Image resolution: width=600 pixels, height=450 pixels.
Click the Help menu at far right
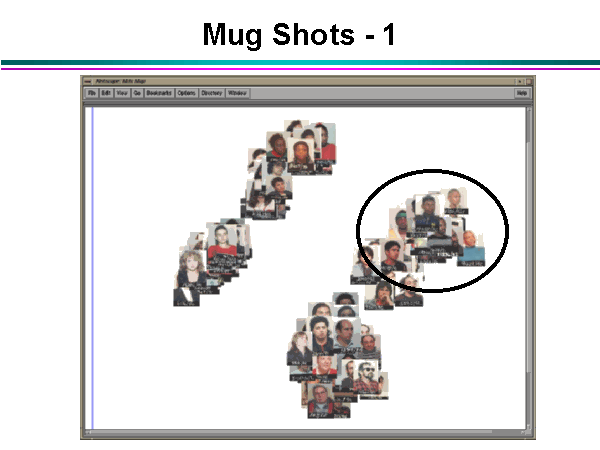point(521,93)
